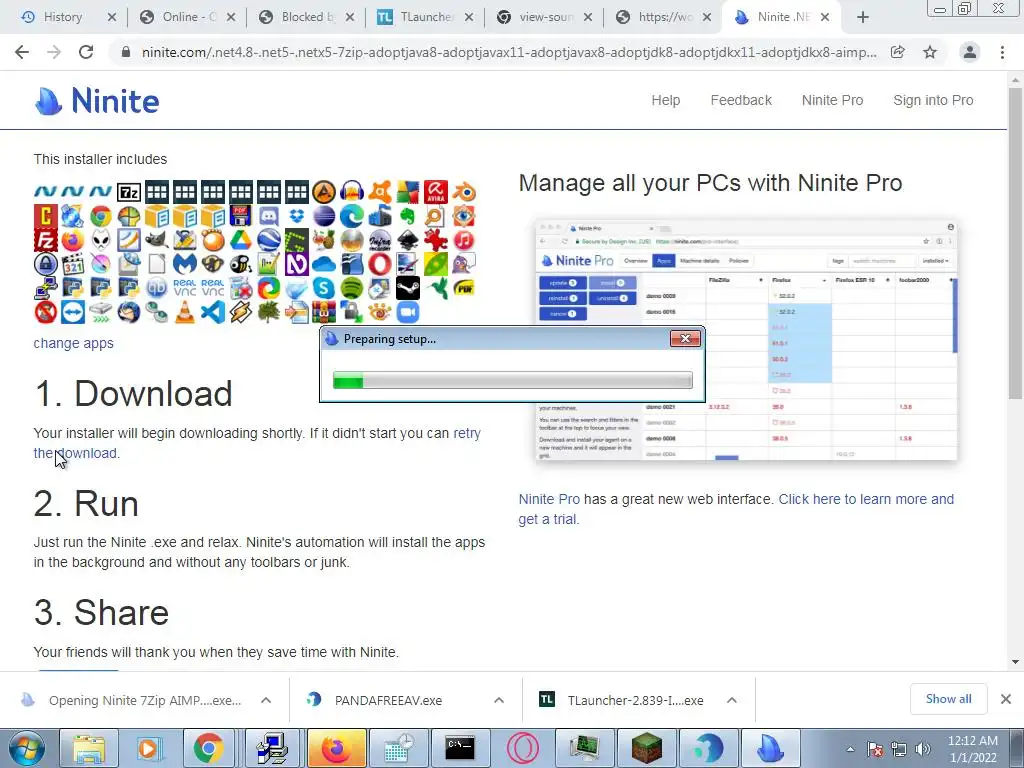Screen dimensions: 1024x768
Task: Click the 7-Zip icon in installer list
Action: (x=129, y=193)
